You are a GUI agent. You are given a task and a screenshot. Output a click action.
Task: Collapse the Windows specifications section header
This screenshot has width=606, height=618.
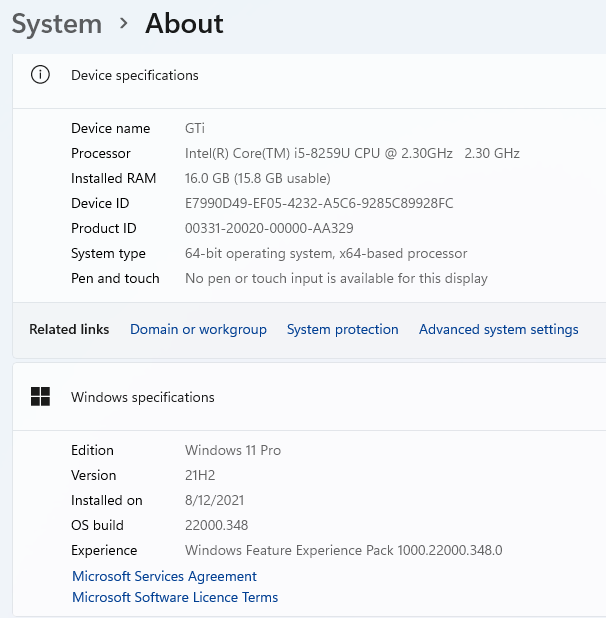pyautogui.click(x=309, y=397)
